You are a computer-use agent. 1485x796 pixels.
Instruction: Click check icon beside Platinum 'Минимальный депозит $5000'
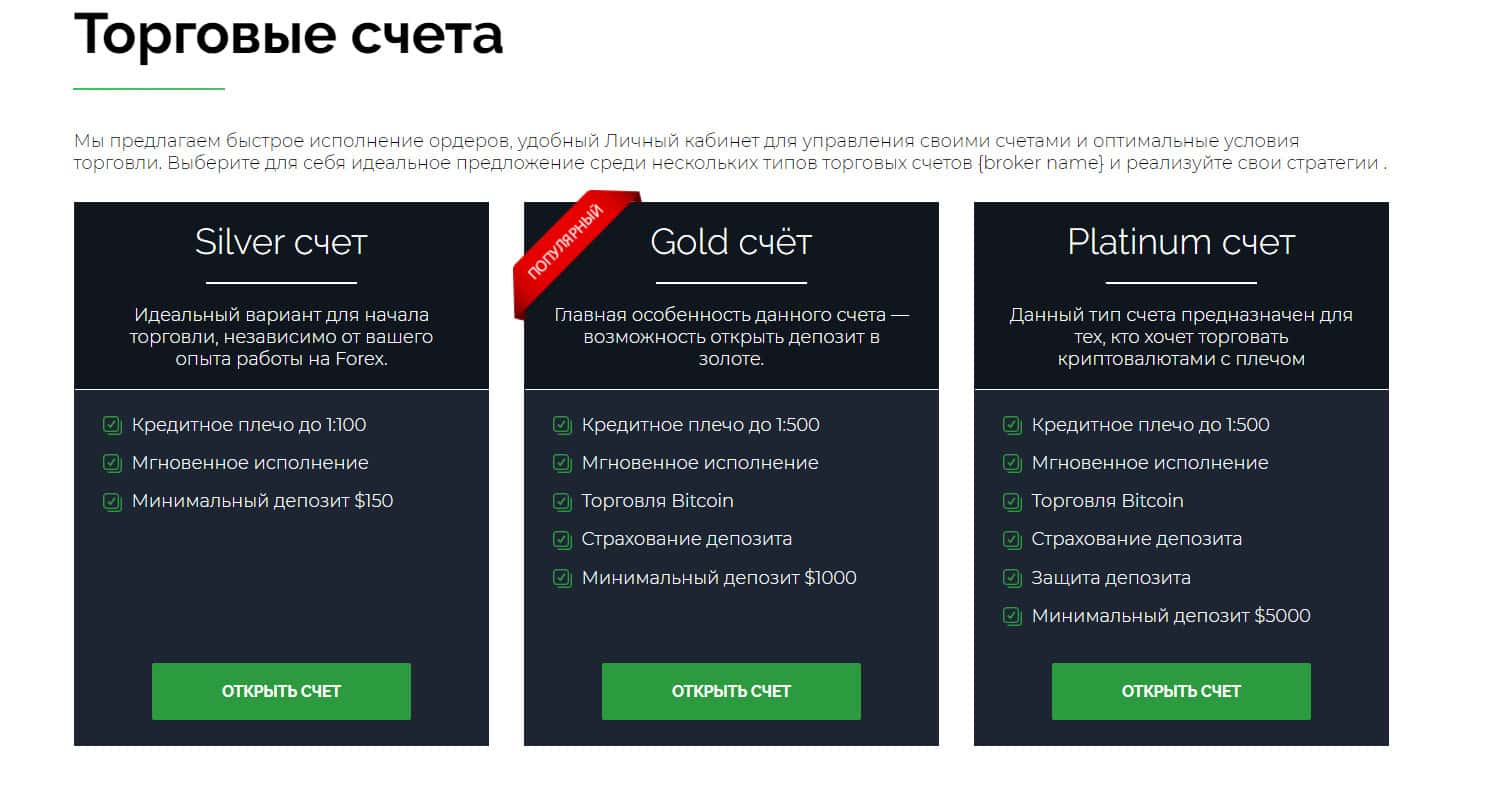pos(1012,616)
